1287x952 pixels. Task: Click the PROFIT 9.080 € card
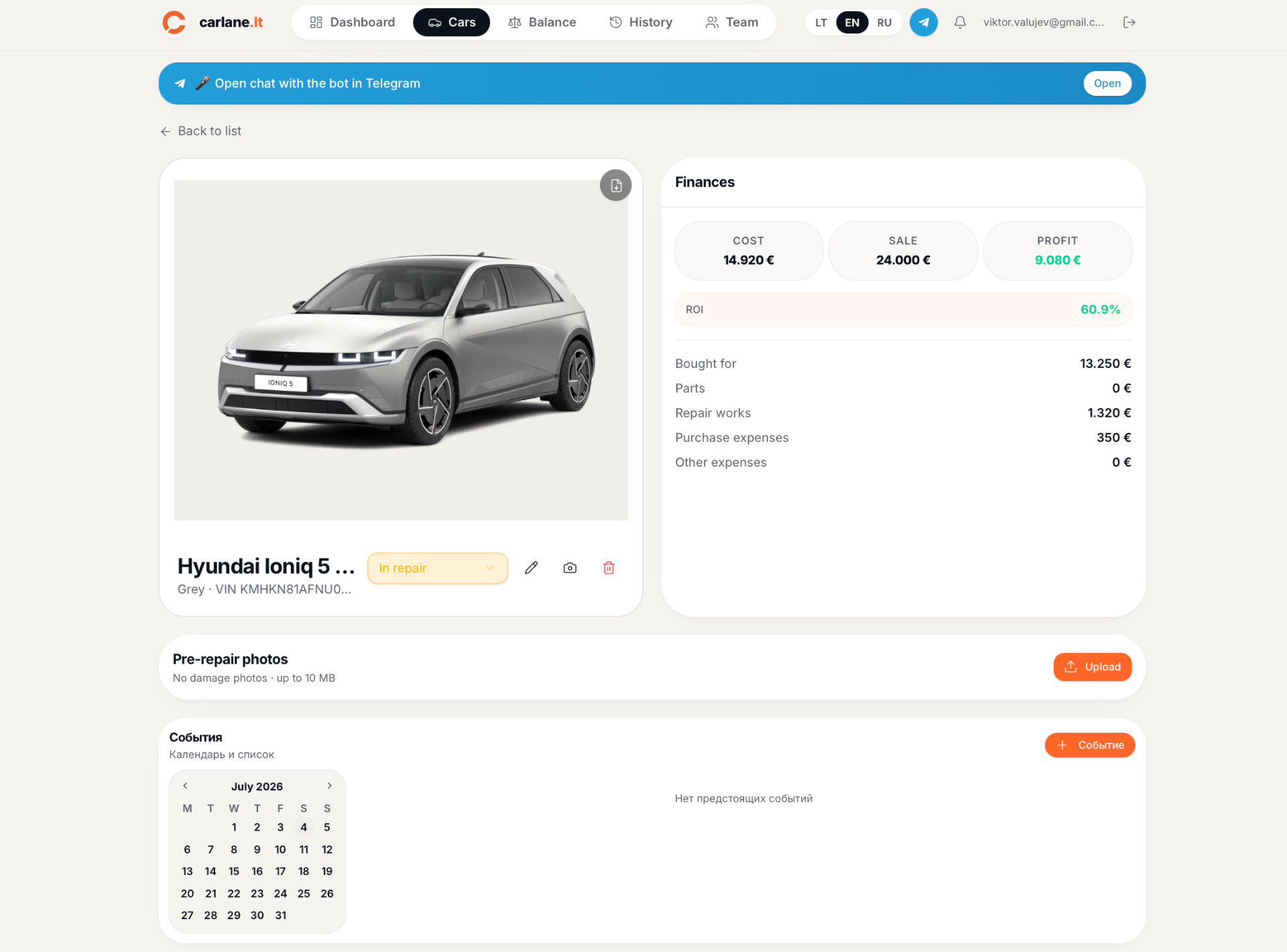point(1057,251)
